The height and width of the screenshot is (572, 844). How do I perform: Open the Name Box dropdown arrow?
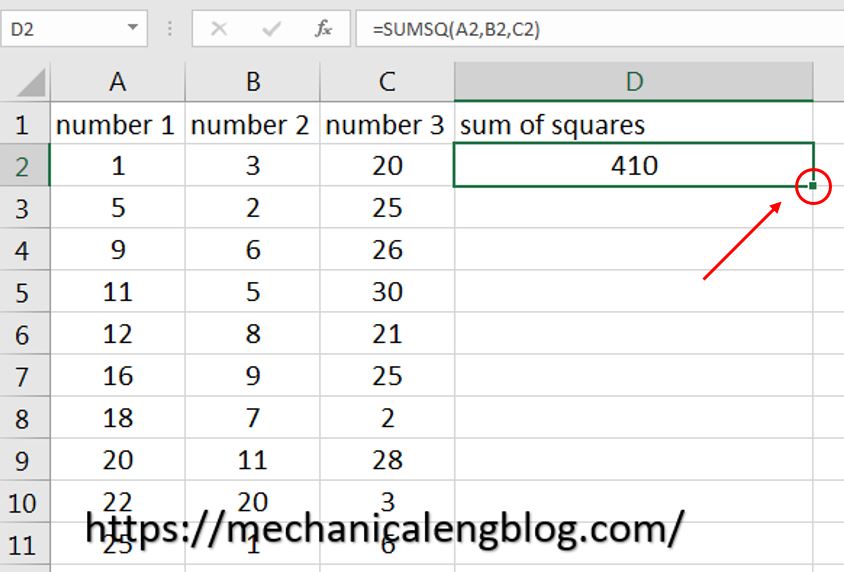(x=132, y=27)
